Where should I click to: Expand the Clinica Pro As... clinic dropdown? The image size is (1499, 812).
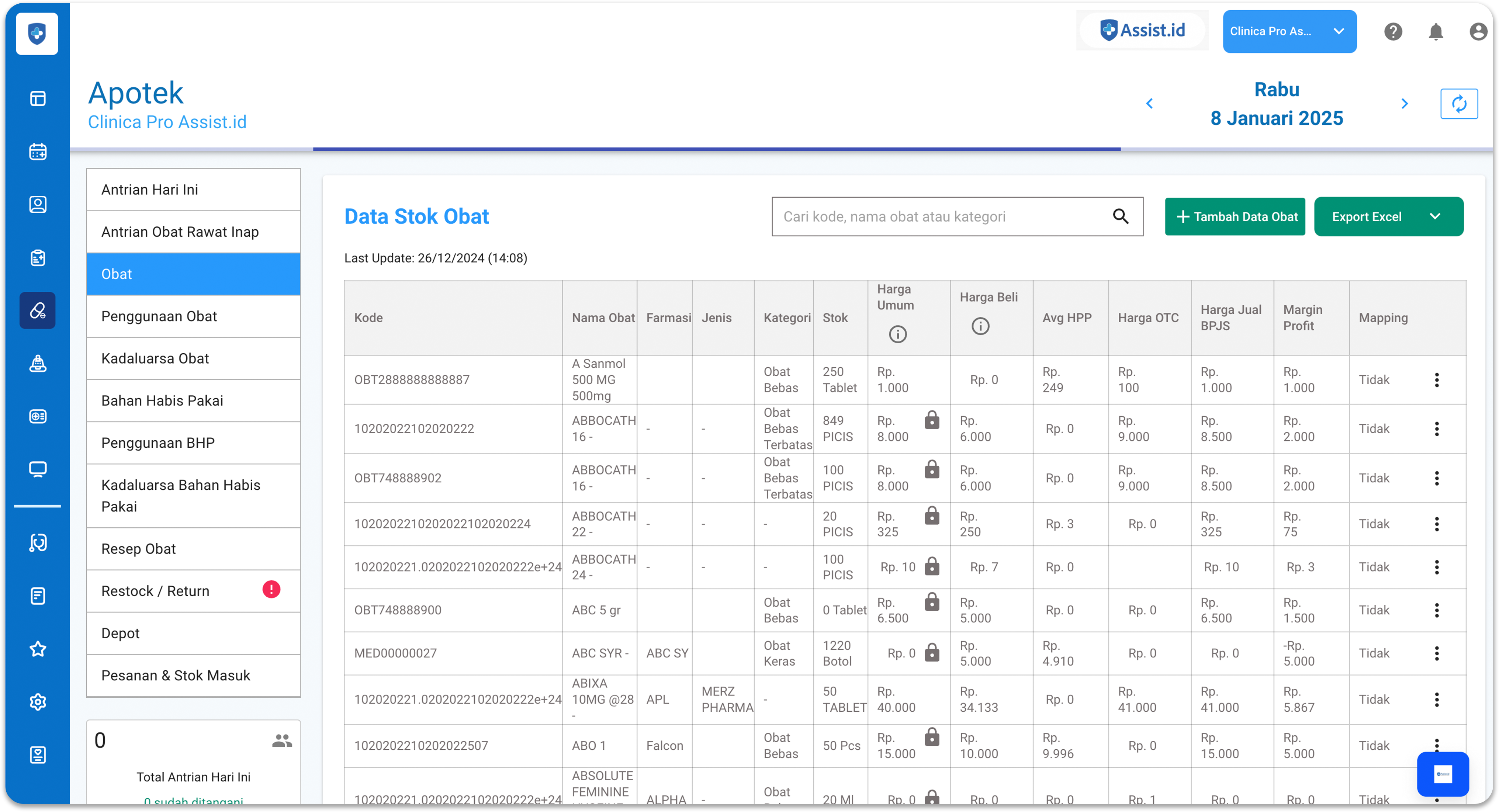tap(1289, 31)
